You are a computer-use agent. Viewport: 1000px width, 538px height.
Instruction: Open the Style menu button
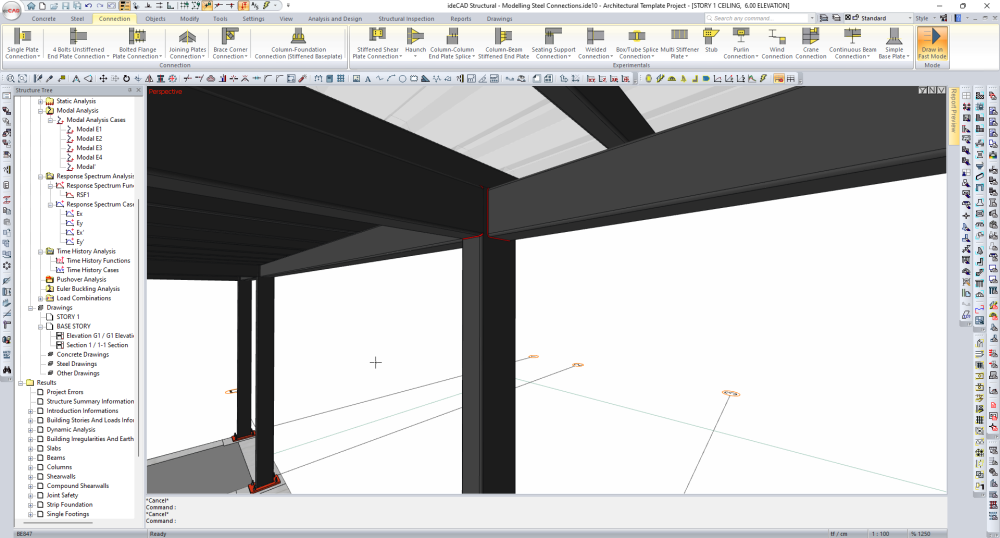click(x=922, y=18)
